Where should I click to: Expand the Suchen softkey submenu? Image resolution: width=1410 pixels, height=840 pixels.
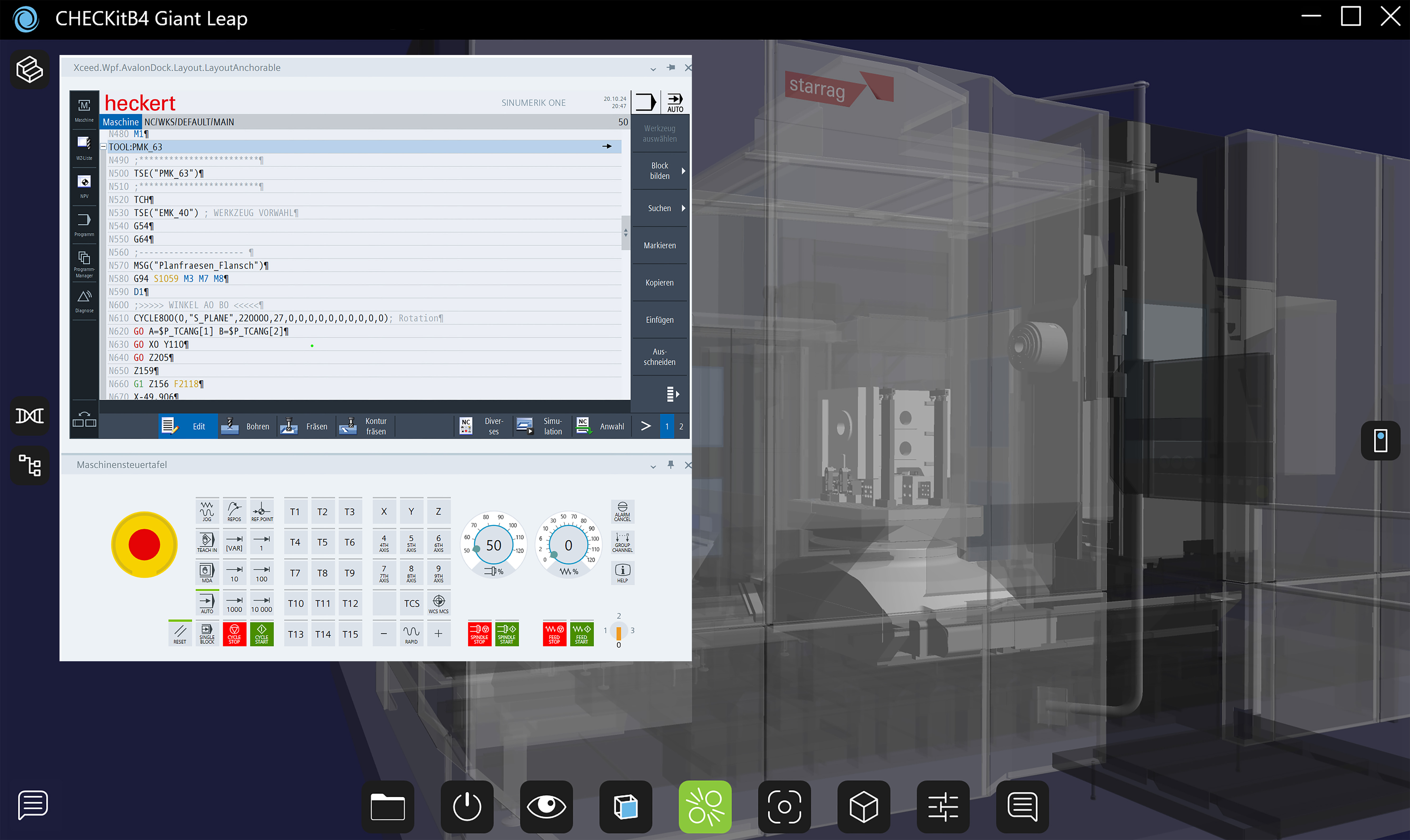click(x=660, y=208)
